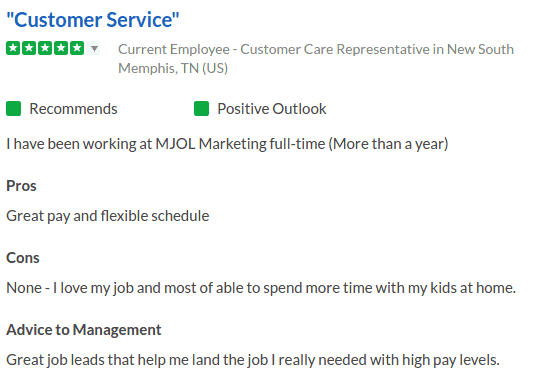Open the "Customer Service" review title link
Screen dimensions: 550x372
click(93, 20)
